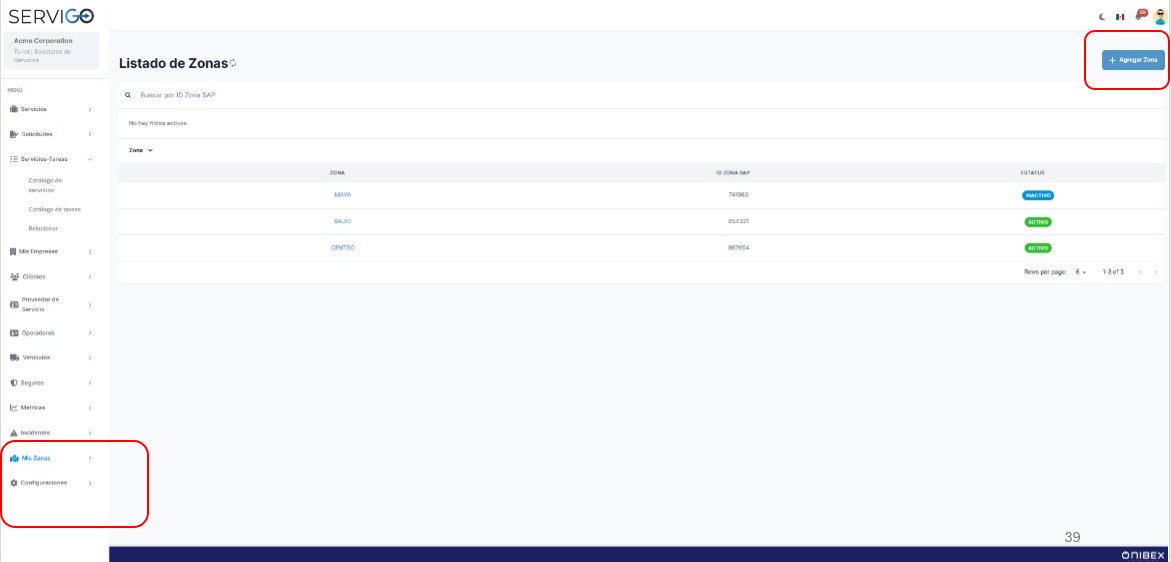The width and height of the screenshot is (1171, 562).
Task: Sort by the ID ZONA SAP column header
Action: coord(733,172)
